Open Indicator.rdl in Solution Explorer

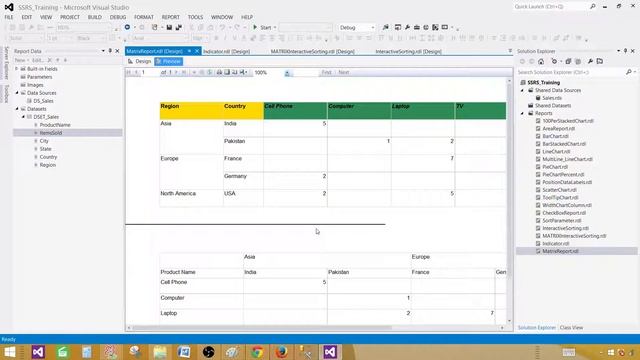(556, 244)
